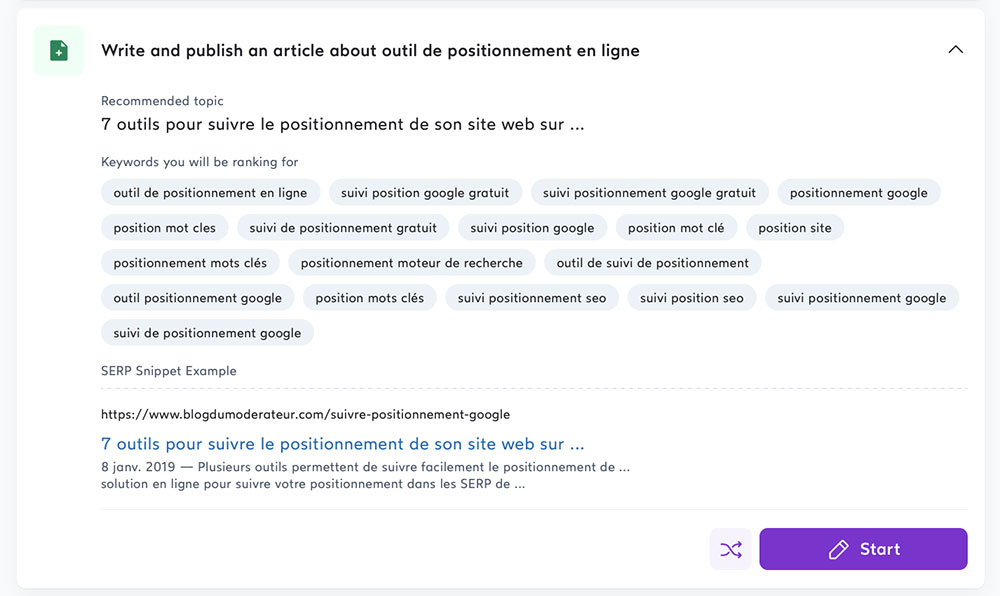1000x596 pixels.
Task: Select 'suivi de positionnement gratuit' chip
Action: 343,228
